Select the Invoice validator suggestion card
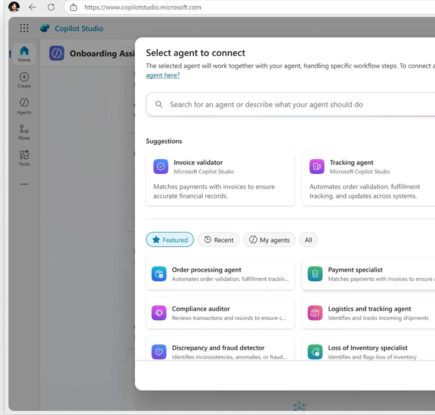435x415 pixels. [x=220, y=179]
